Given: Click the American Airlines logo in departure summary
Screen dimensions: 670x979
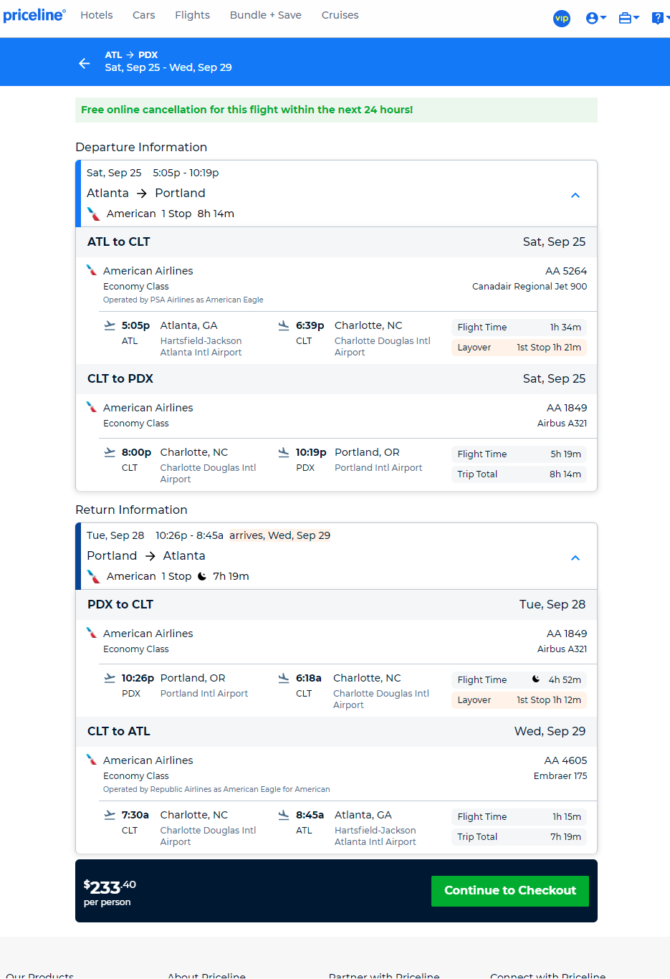Looking at the screenshot, I should (x=94, y=214).
